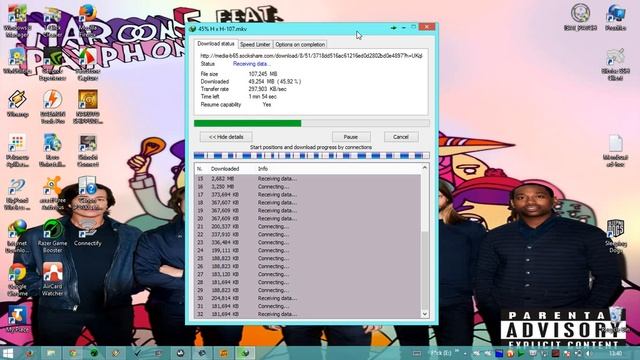Open the Windows Start button
This screenshot has width=640, height=360.
(8, 353)
